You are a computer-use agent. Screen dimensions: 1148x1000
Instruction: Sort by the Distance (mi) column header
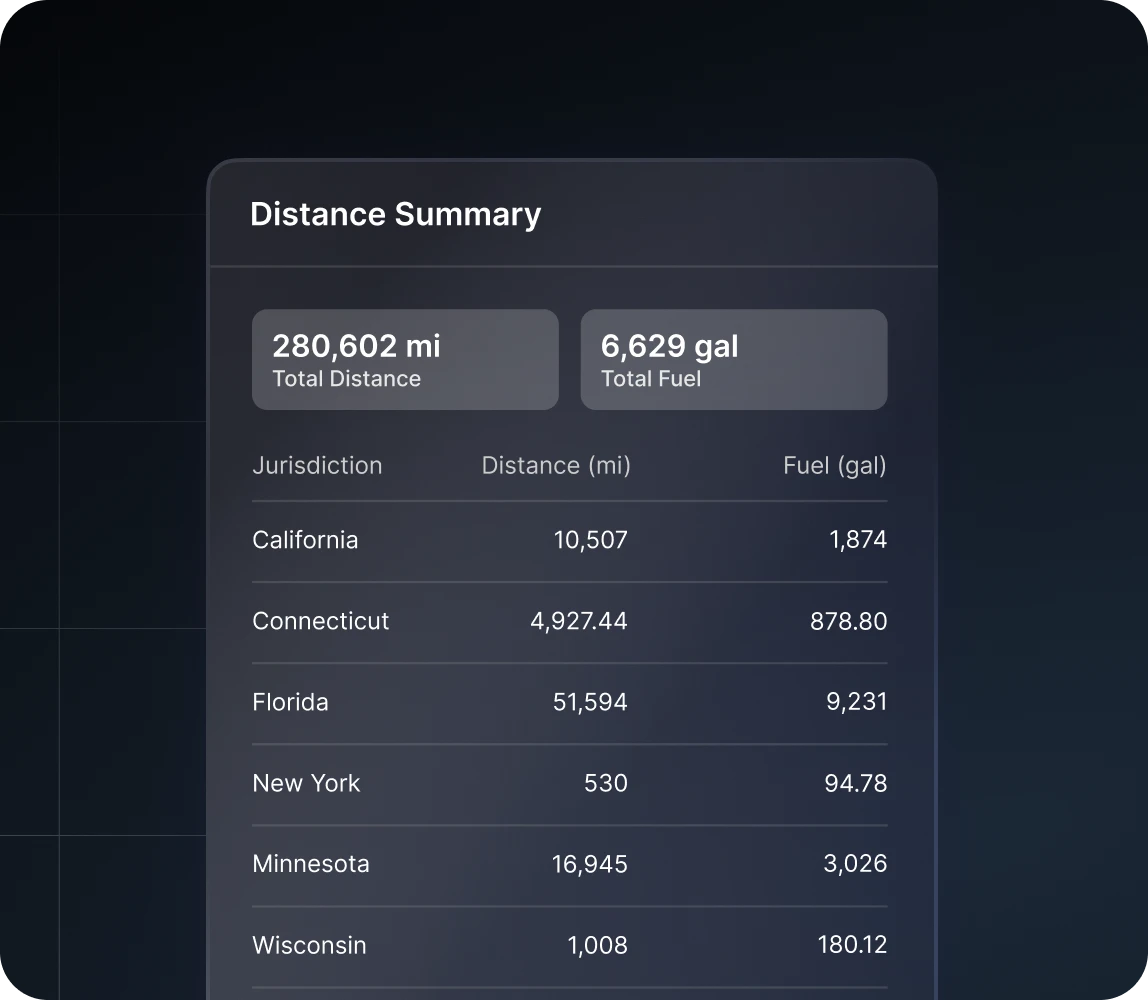(x=556, y=466)
